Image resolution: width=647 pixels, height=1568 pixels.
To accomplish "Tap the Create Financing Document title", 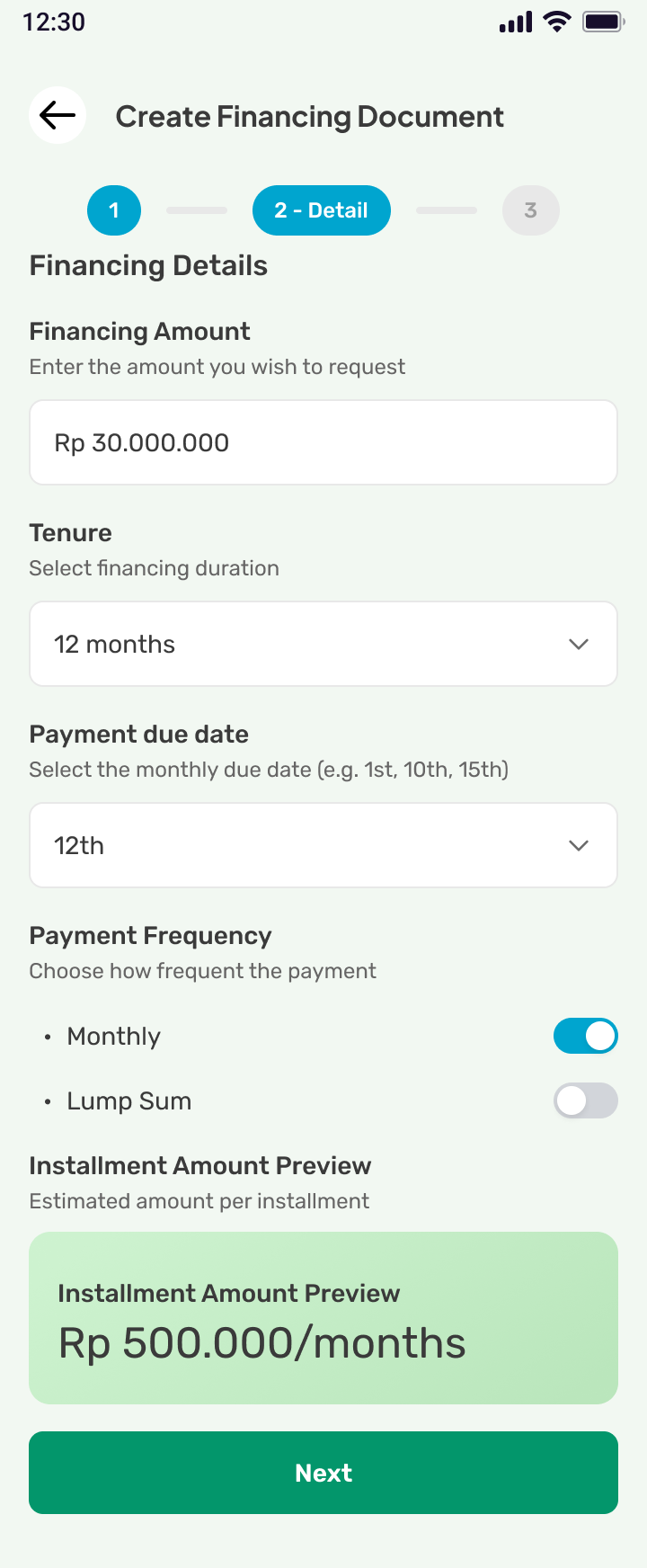I will click(310, 117).
